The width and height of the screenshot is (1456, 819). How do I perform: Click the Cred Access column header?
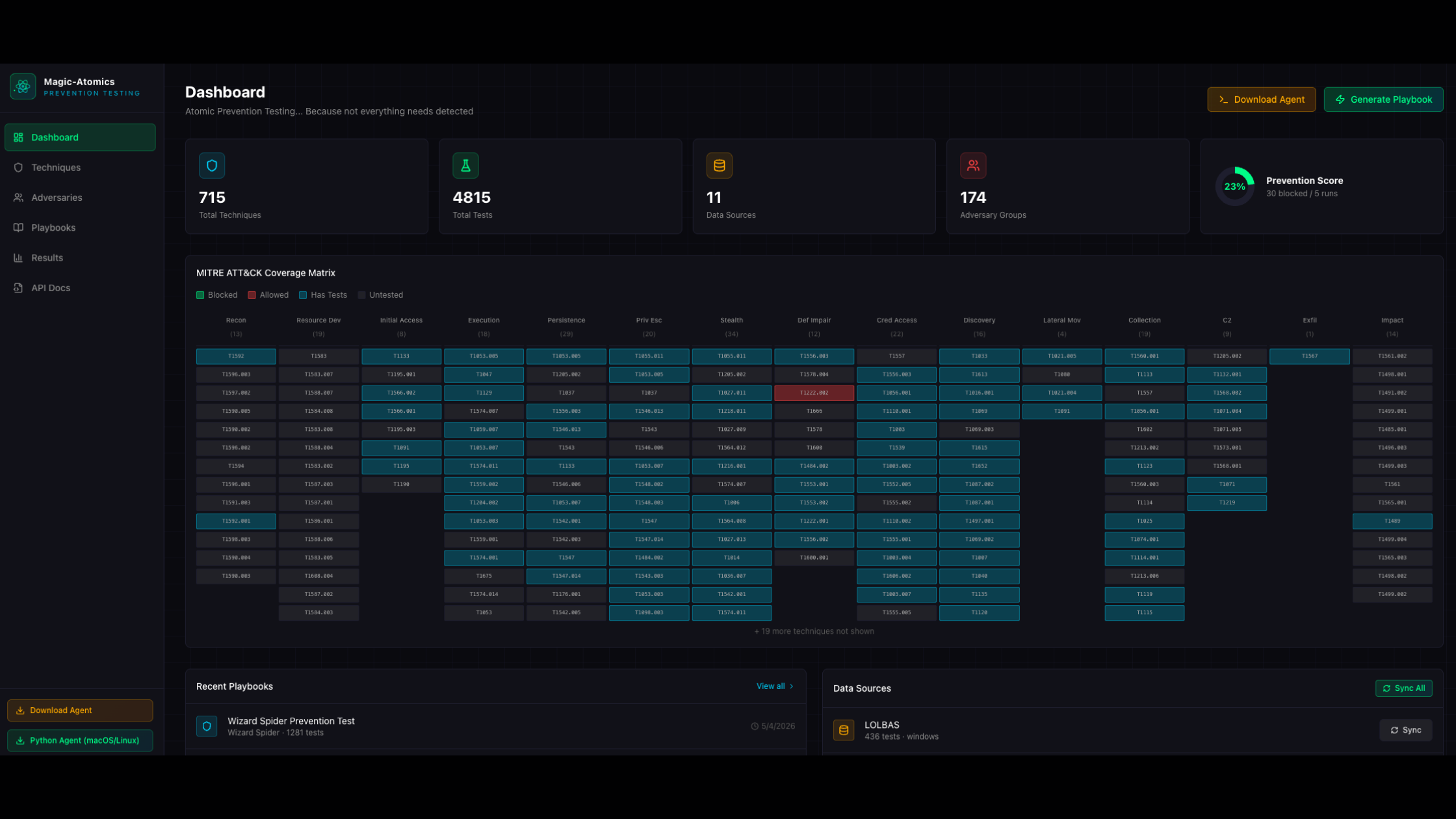coord(896,320)
